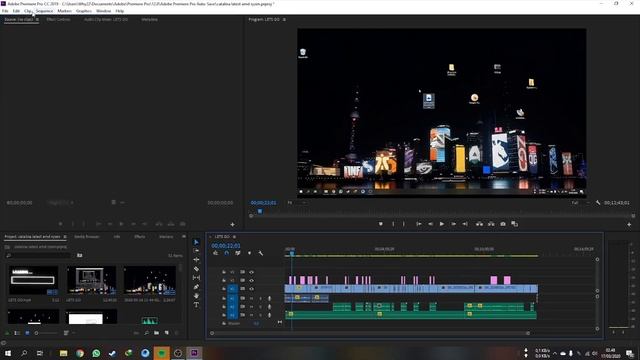Viewport: 640px width, 360px height.
Task: Open the Edit menu
Action: coord(16,11)
